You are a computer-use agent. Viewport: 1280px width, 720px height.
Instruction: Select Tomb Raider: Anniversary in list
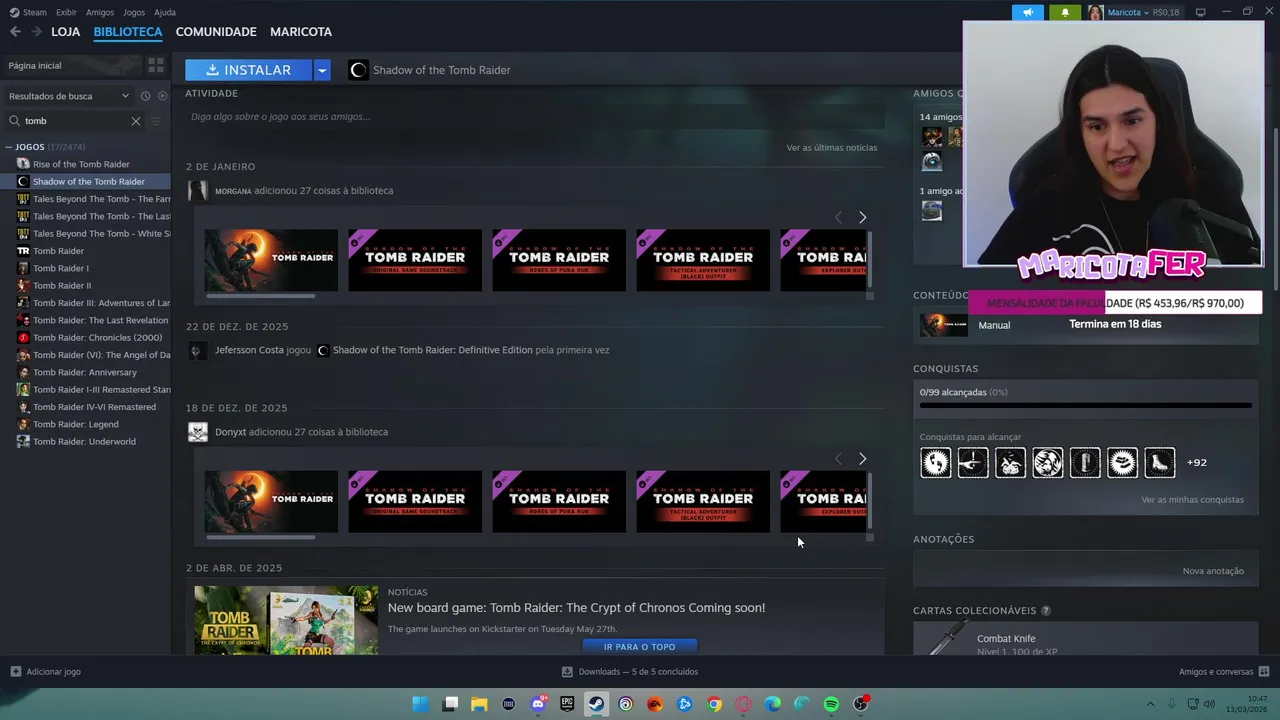[85, 372]
